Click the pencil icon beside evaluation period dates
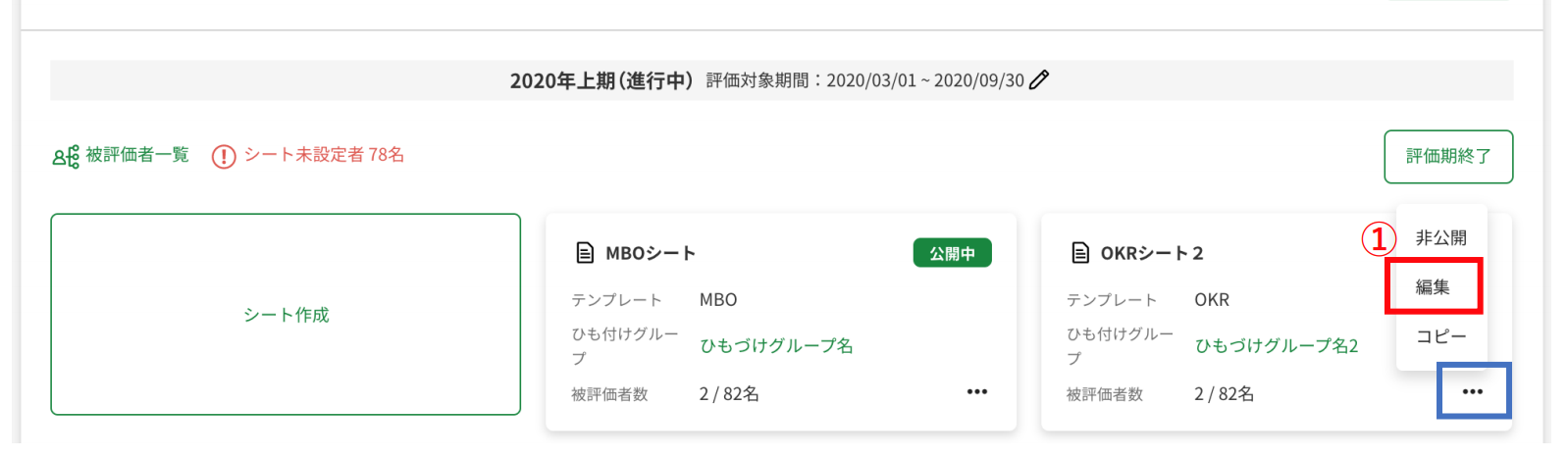Screen dimensions: 1568x457 coord(1039,80)
